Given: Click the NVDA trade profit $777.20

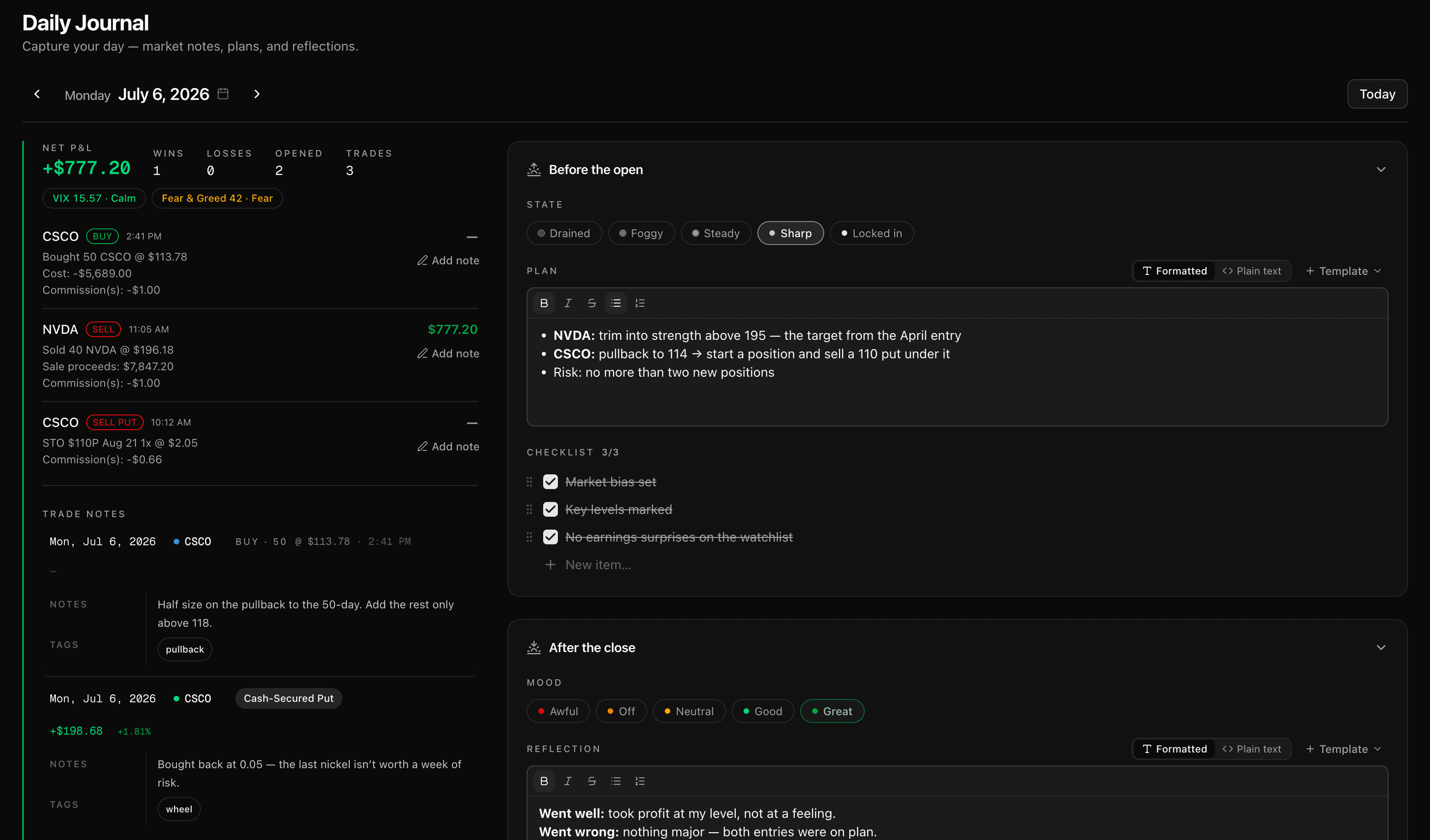Looking at the screenshot, I should click(x=452, y=330).
